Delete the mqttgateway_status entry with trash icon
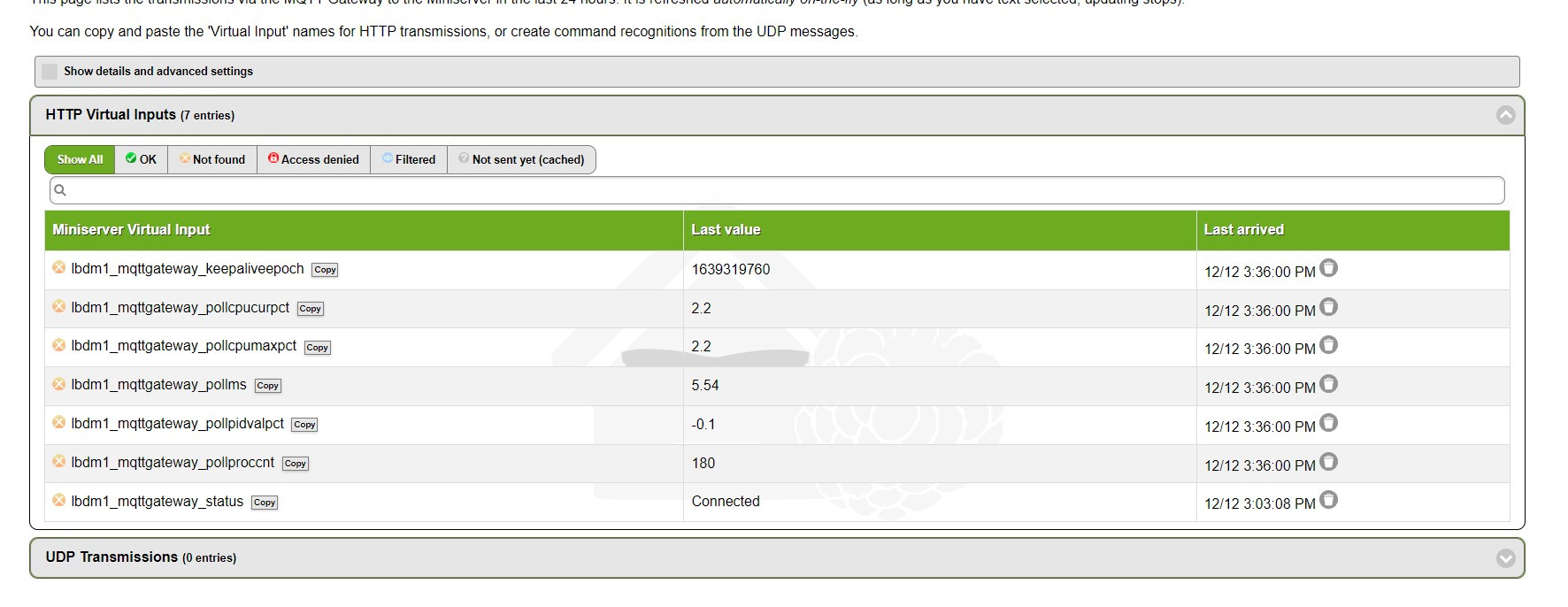Viewport: 1568px width, 607px height. click(x=1328, y=500)
